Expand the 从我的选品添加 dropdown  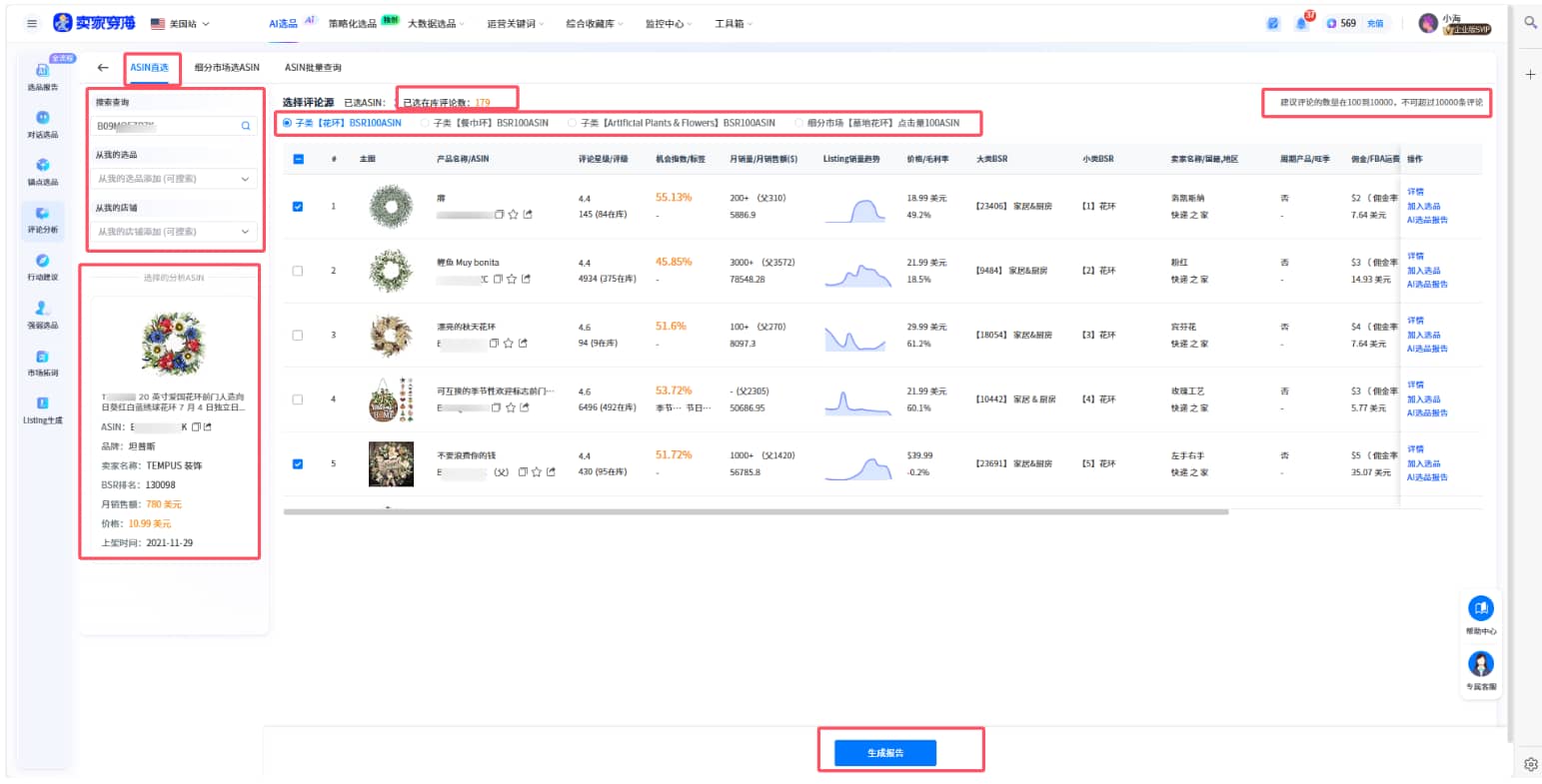pos(175,179)
